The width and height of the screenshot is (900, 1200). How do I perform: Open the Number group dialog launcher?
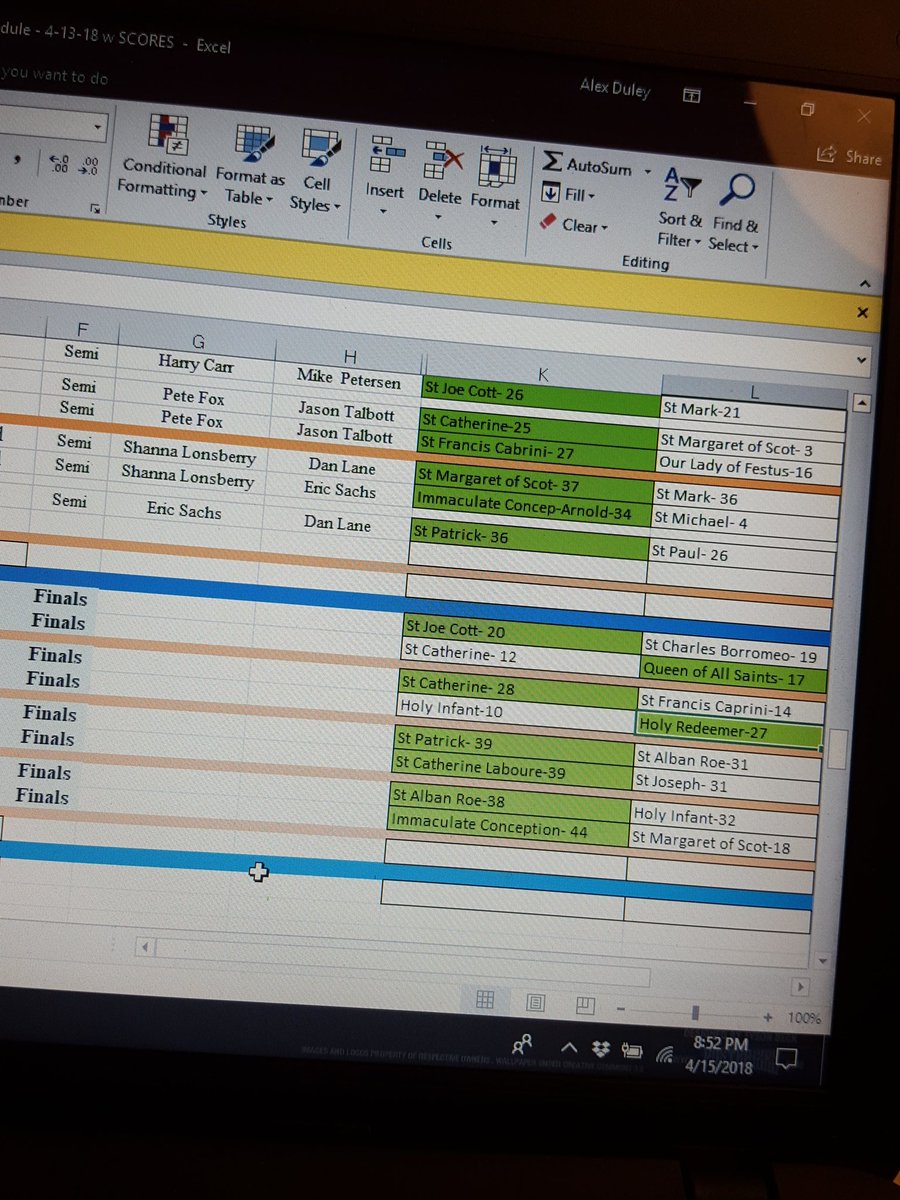96,208
